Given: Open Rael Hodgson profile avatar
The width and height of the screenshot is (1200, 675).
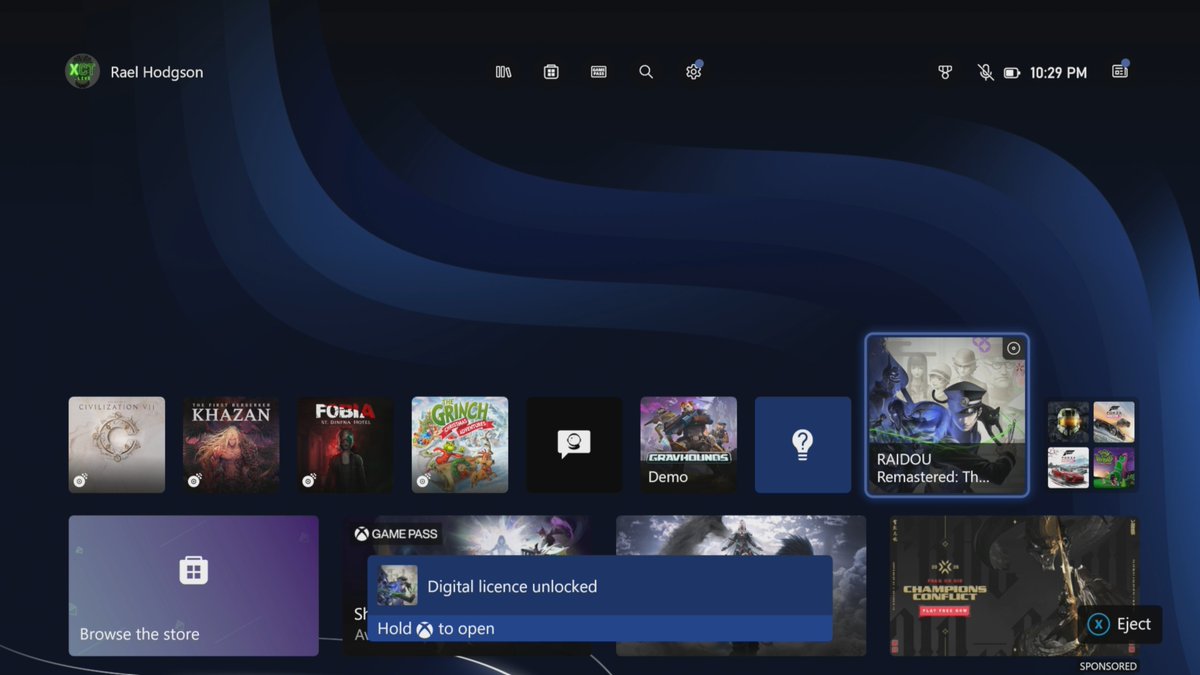Looking at the screenshot, I should point(82,71).
